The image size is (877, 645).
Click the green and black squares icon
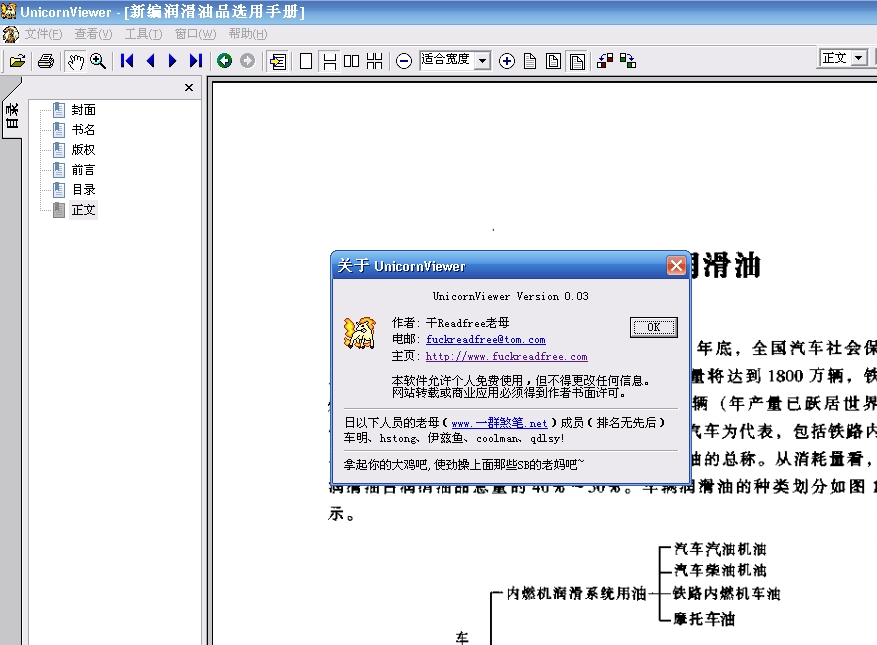point(628,60)
